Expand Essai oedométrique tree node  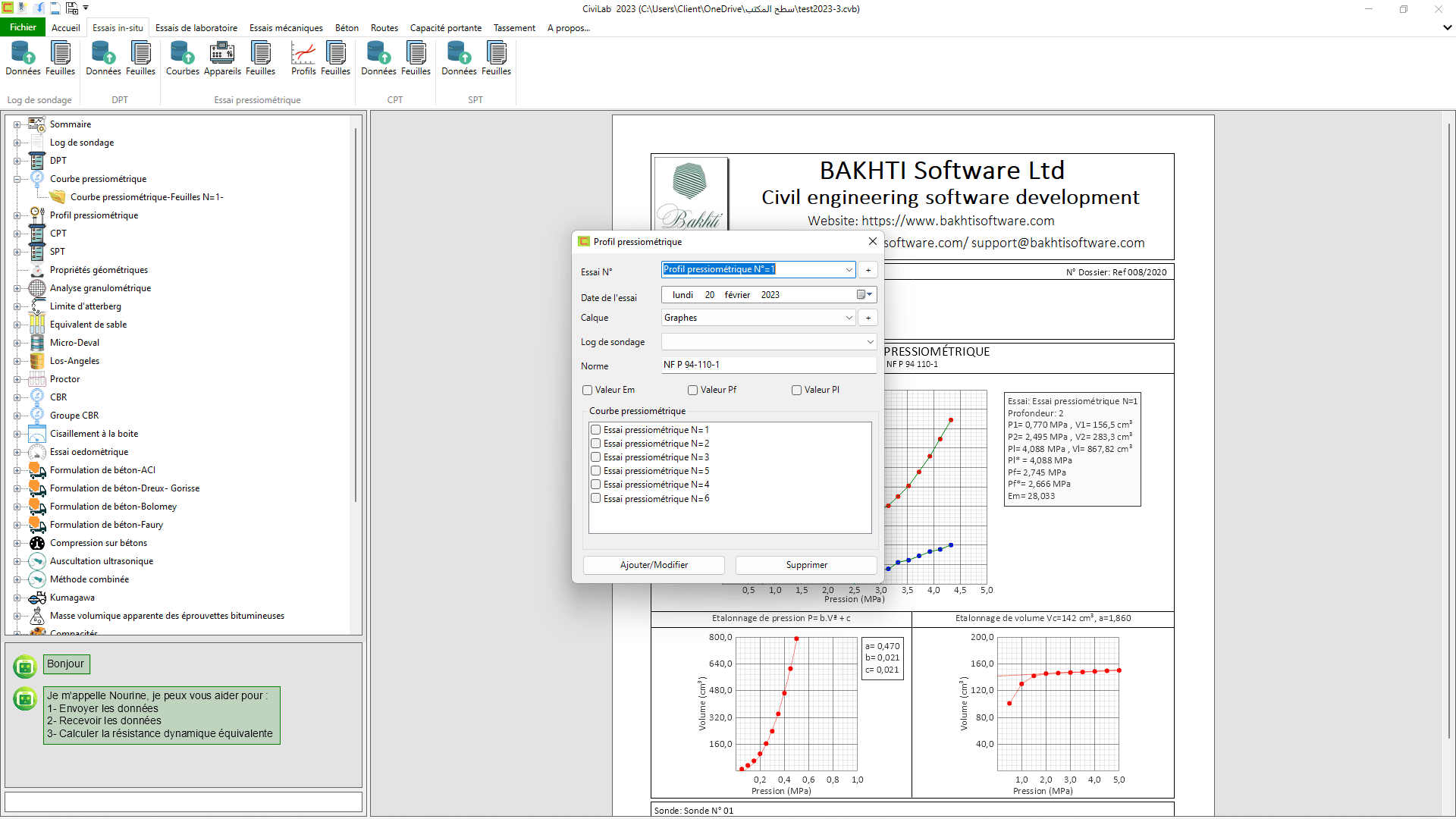pyautogui.click(x=17, y=453)
